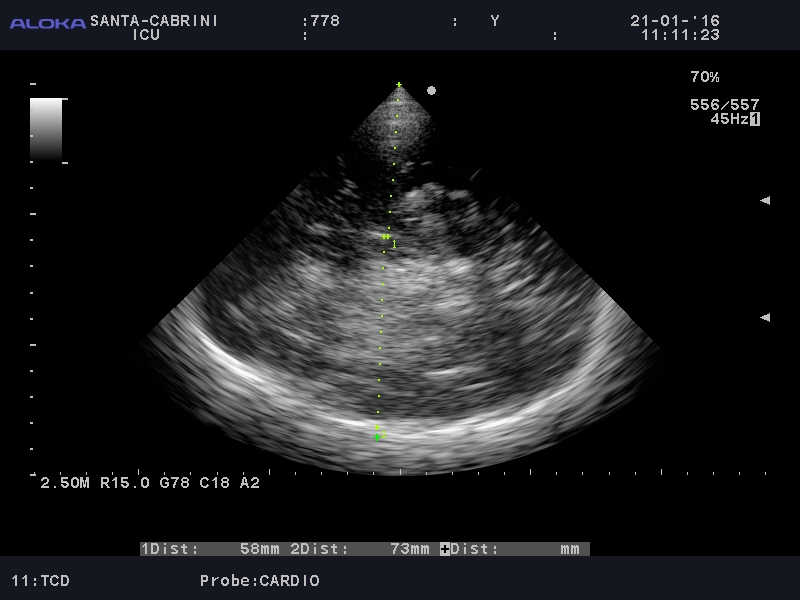Viewport: 800px width, 600px height.
Task: Click the SANTA-CABRINI hospital name
Action: 154,20
